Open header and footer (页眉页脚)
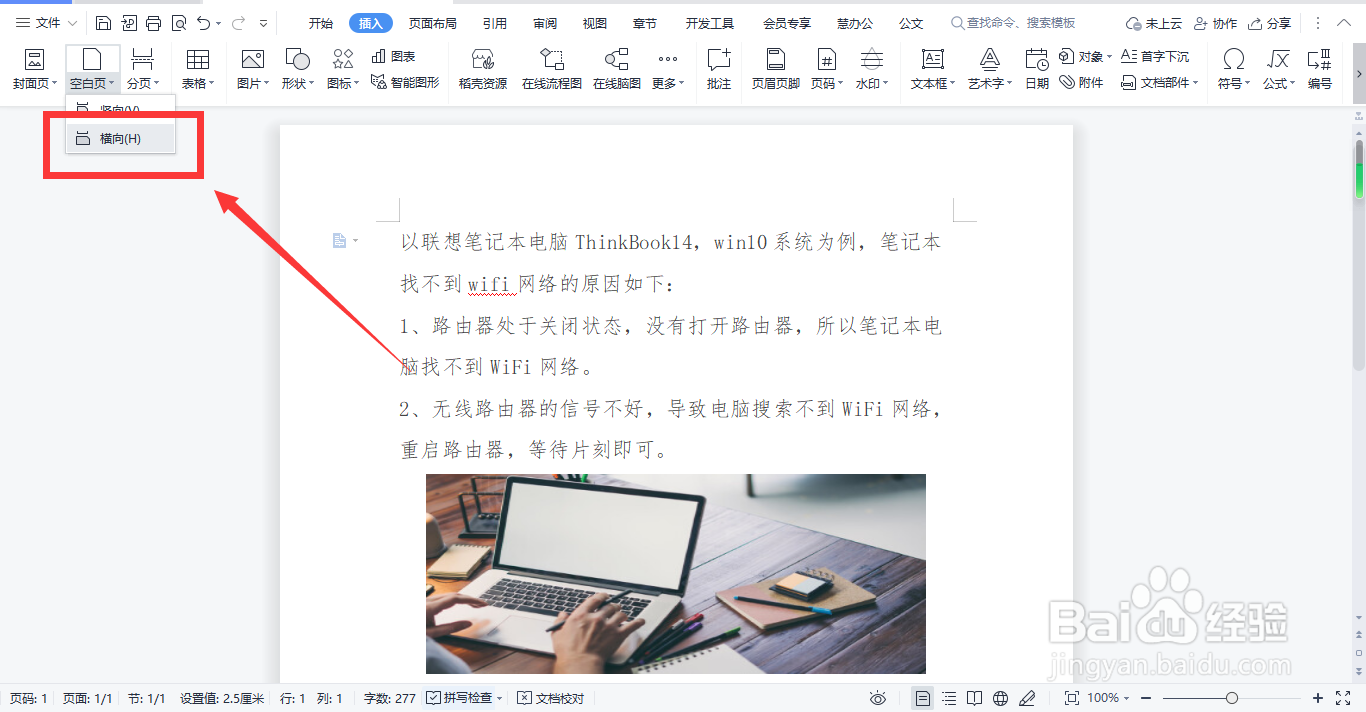The width and height of the screenshot is (1366, 712). click(776, 69)
